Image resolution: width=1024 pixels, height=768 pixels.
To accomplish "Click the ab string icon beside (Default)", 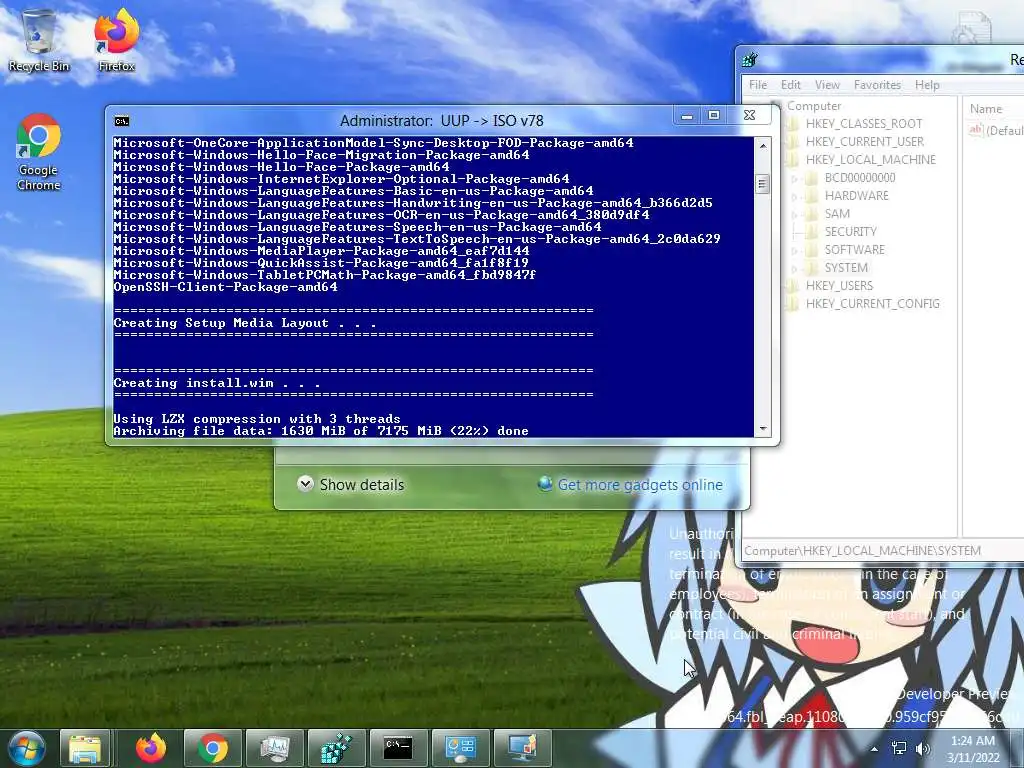I will [x=975, y=130].
